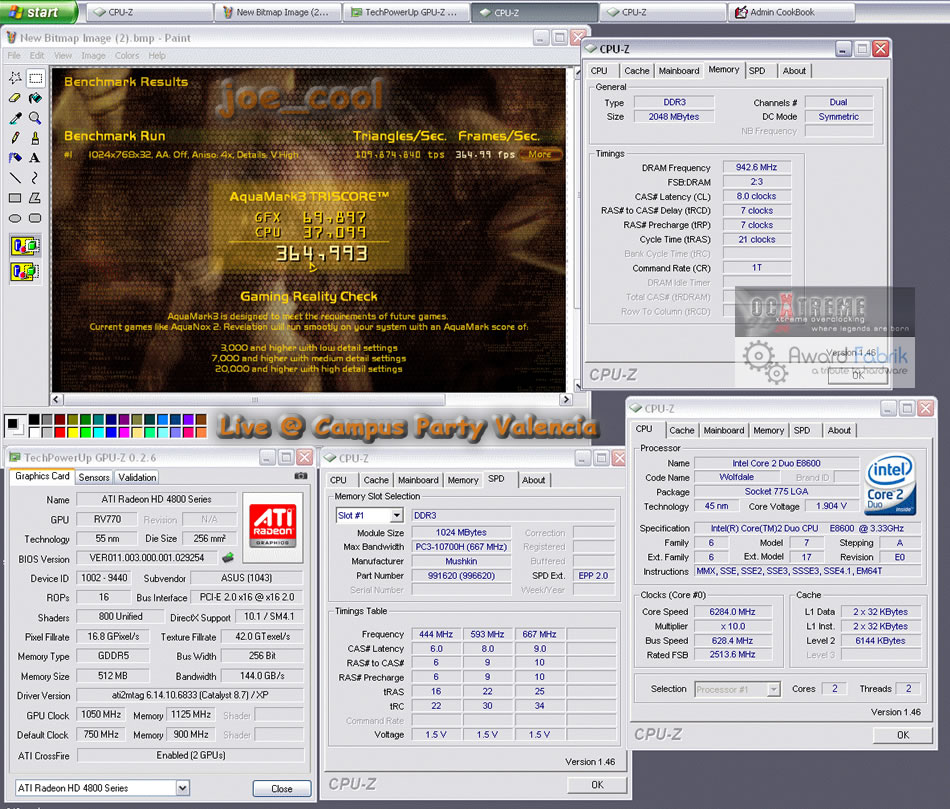This screenshot has width=950, height=809.
Task: Click the ATI CrossFire Enabled (2 GPUs) field
Action: 190,755
